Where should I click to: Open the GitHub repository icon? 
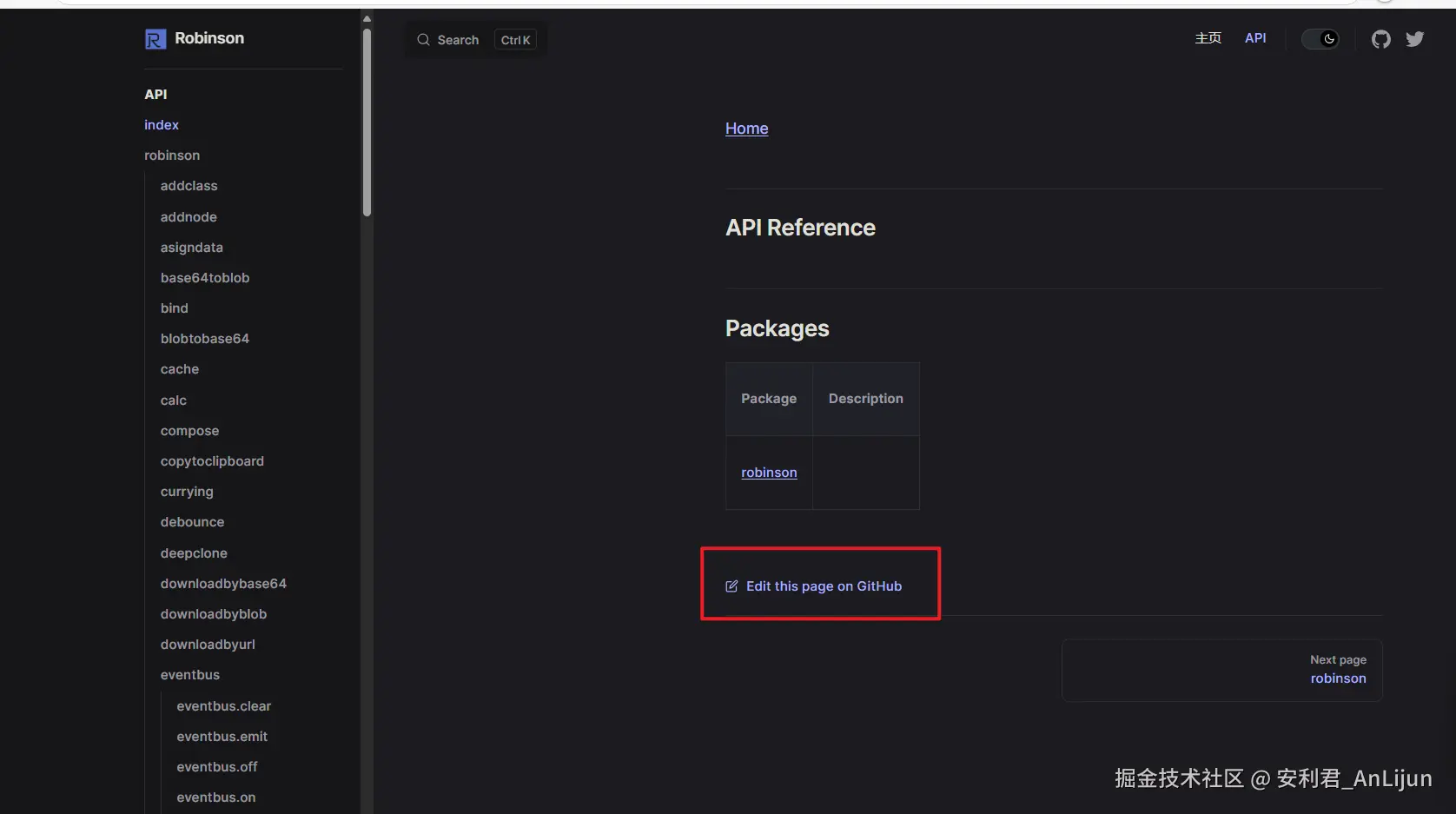(x=1380, y=39)
